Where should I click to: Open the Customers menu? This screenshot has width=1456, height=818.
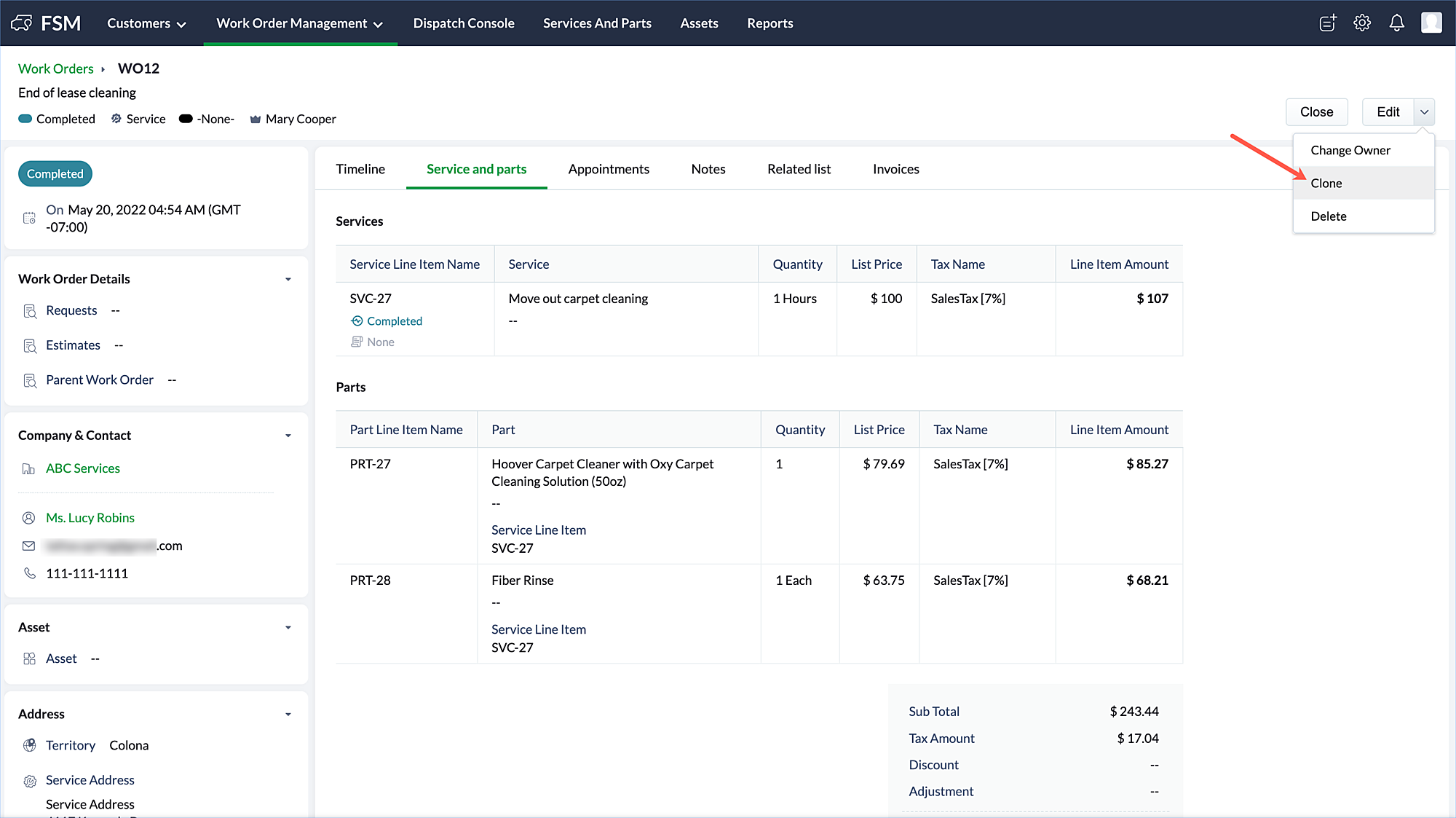pyautogui.click(x=146, y=23)
